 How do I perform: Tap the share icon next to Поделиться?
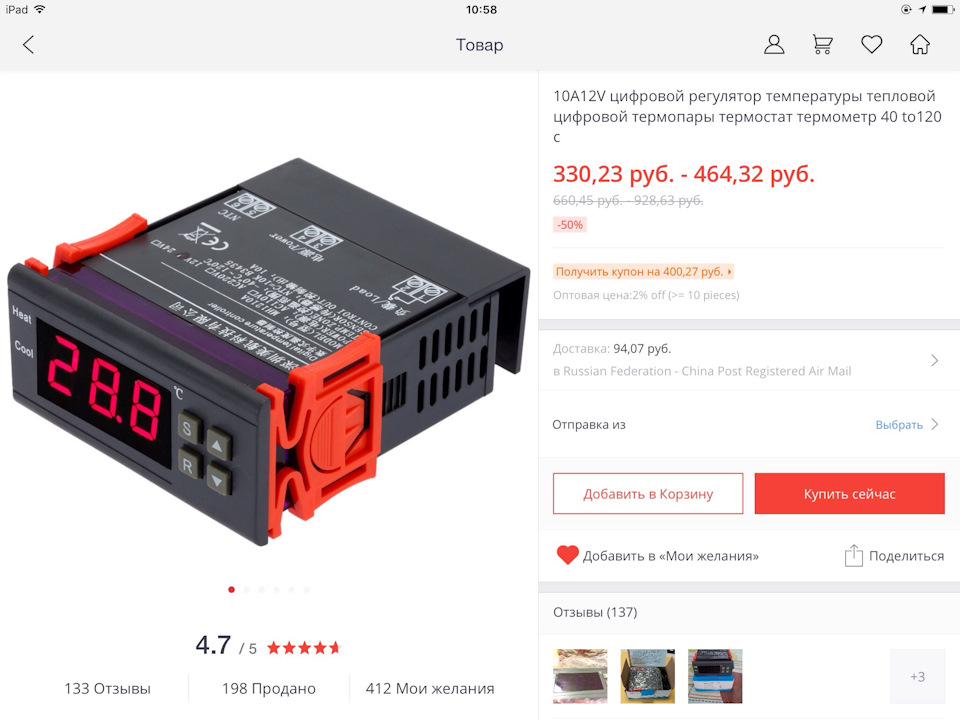(x=853, y=555)
